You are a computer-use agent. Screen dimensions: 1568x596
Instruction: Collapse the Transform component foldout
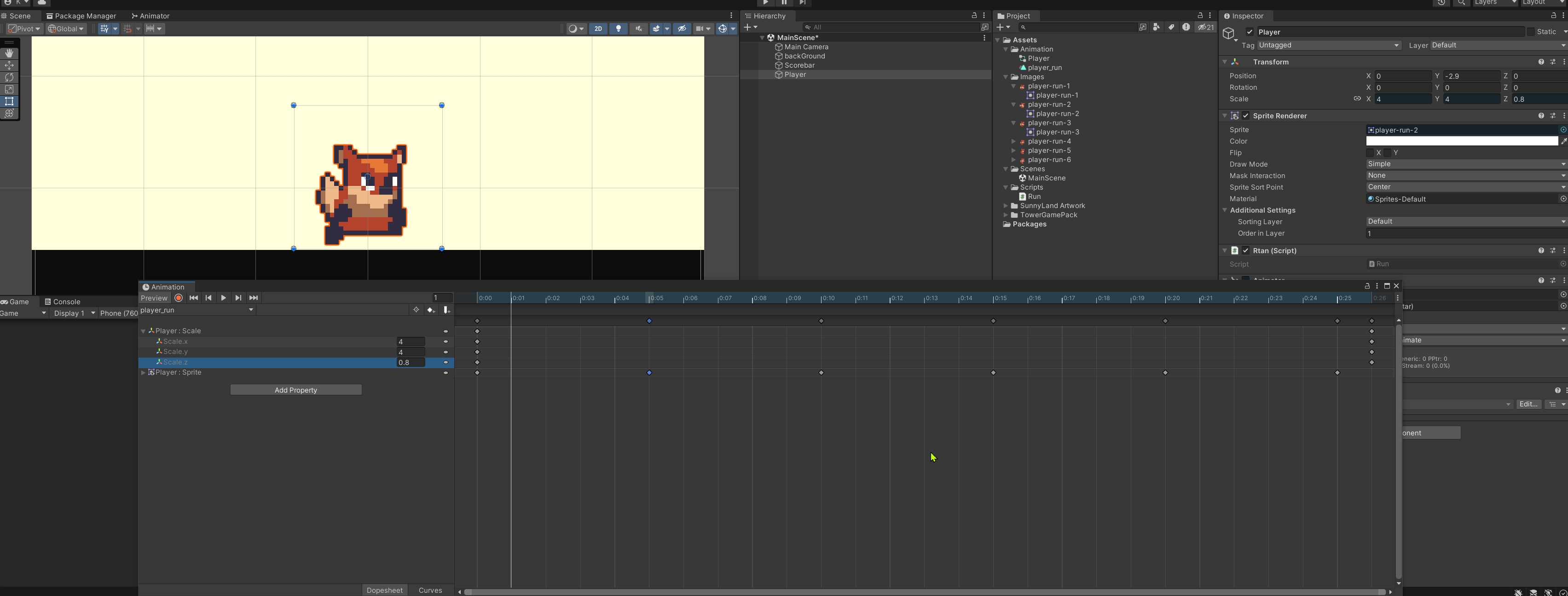pyautogui.click(x=1225, y=62)
